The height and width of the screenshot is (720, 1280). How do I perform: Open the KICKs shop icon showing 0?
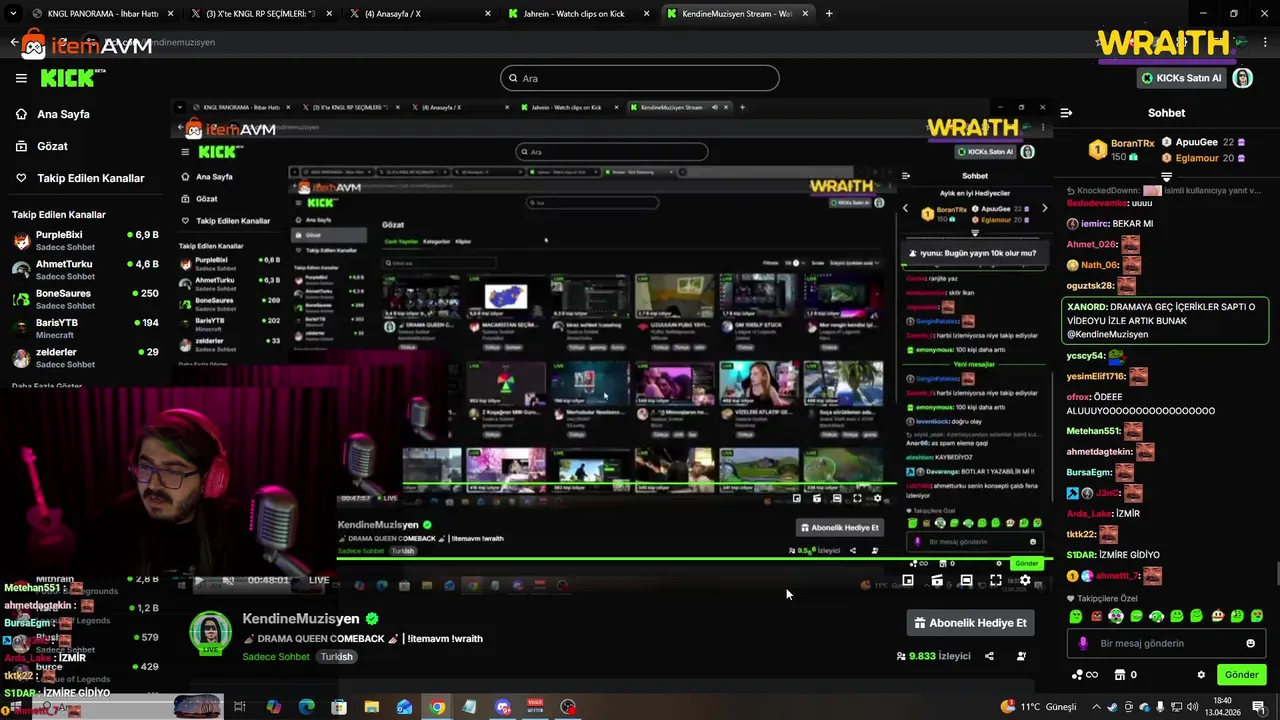coord(1125,675)
